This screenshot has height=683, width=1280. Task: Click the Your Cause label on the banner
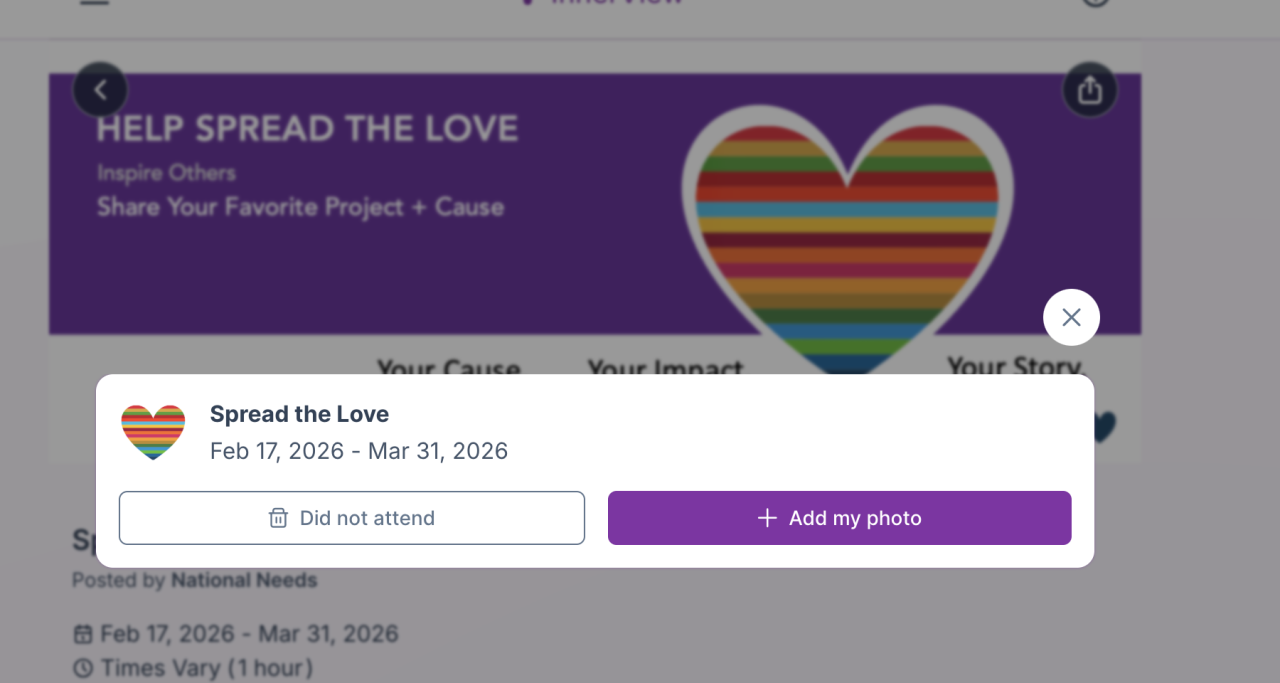click(x=448, y=368)
